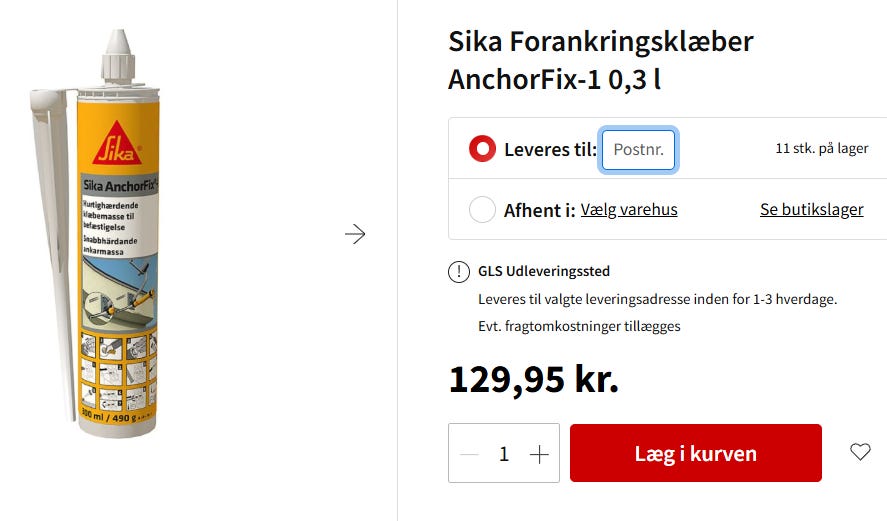Increase quantity with the plus button
The image size is (887, 521).
click(539, 454)
